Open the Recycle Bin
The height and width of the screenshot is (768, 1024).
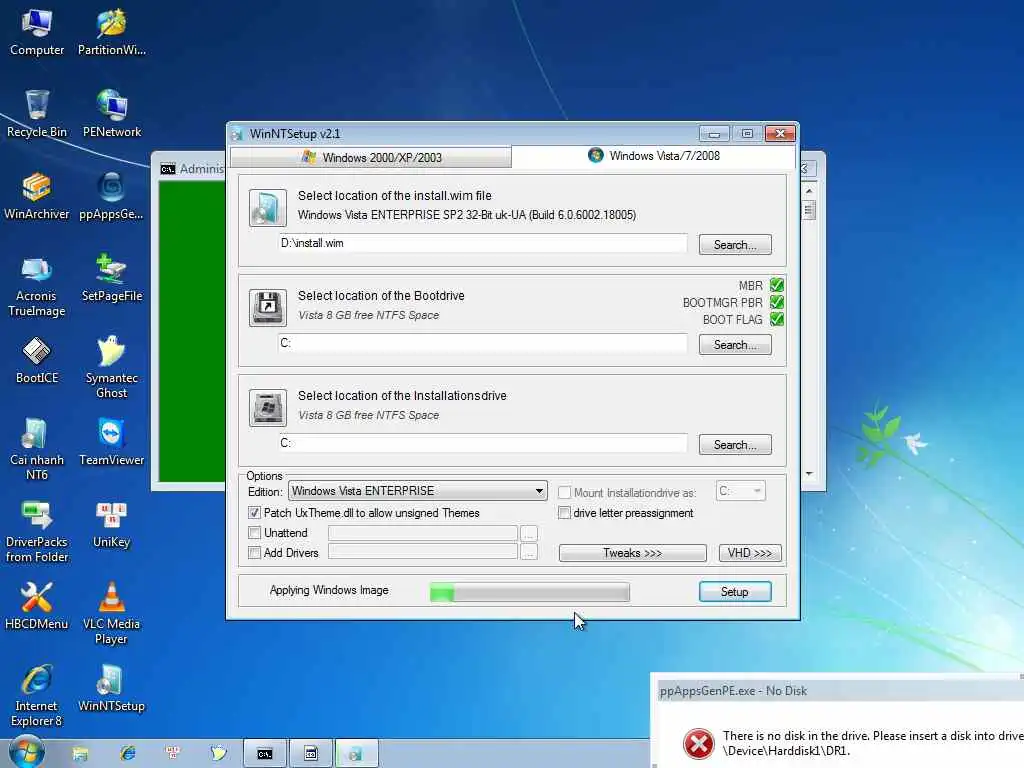tap(37, 114)
